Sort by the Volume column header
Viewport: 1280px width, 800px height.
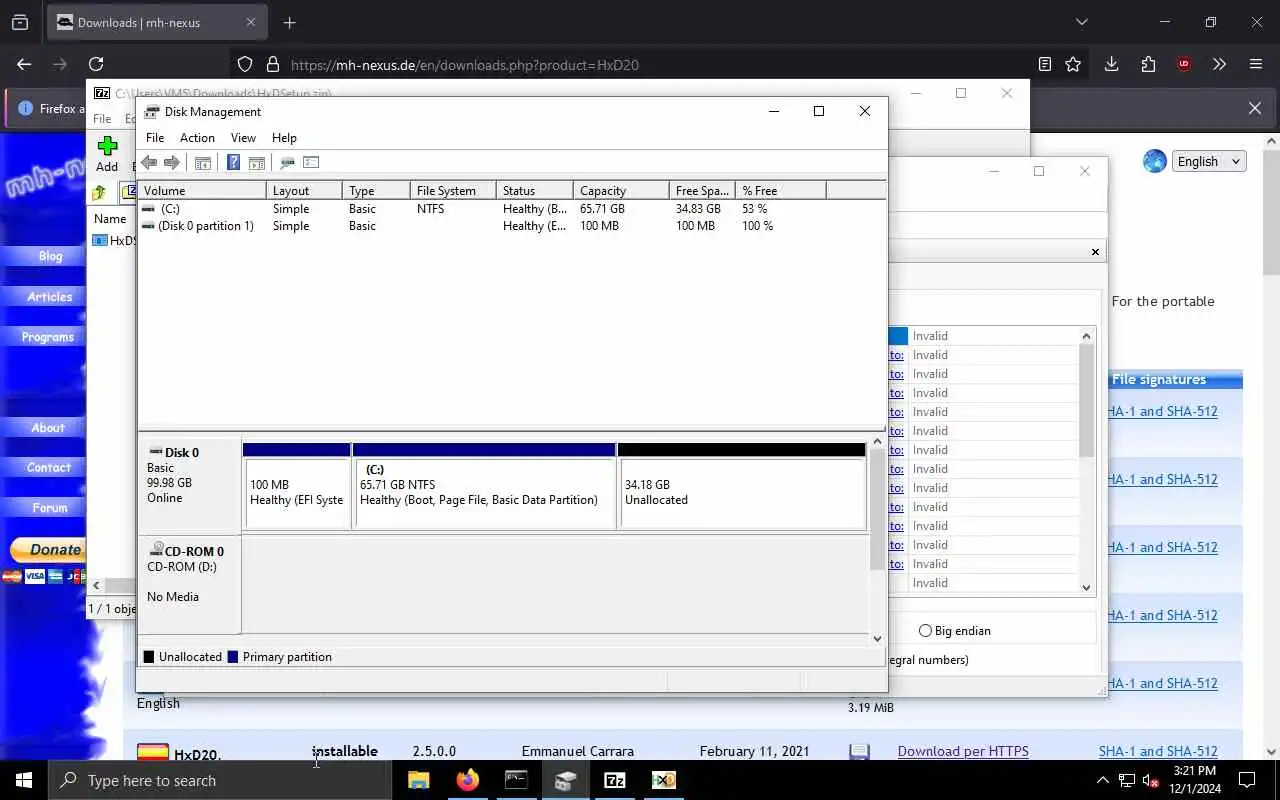(202, 190)
